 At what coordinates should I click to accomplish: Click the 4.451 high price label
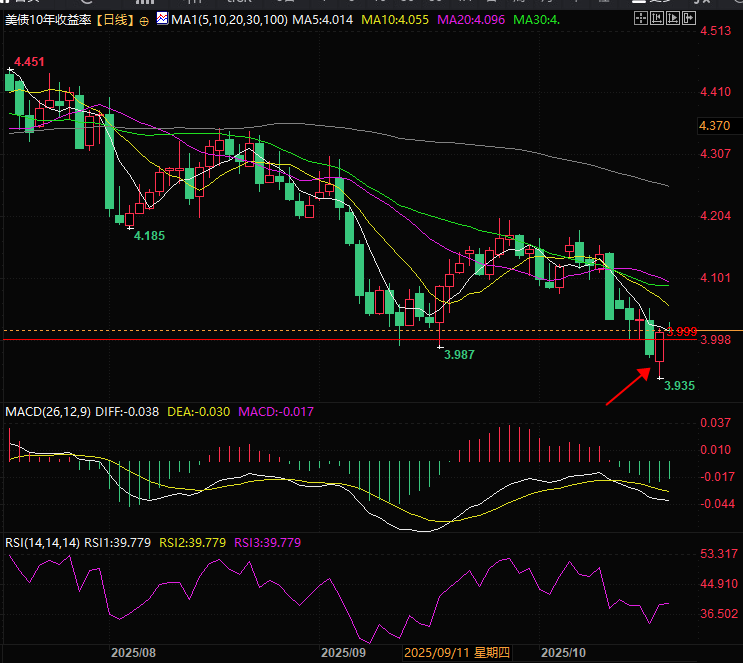(x=30, y=62)
